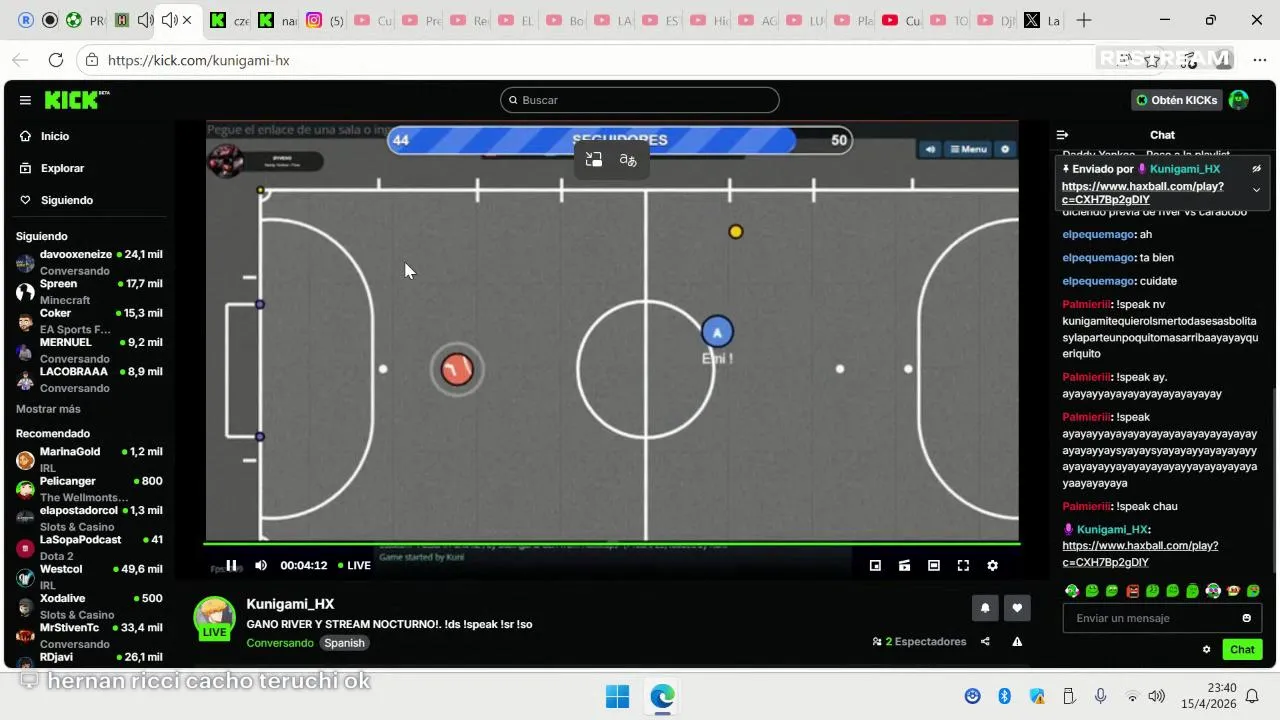The width and height of the screenshot is (1280, 720).
Task: Click the KICK logo
Action: coord(76,100)
